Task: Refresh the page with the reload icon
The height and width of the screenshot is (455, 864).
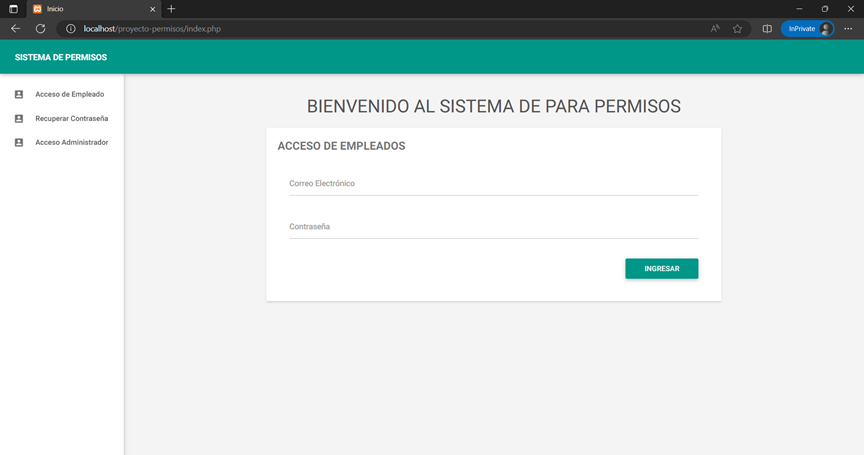Action: click(41, 29)
